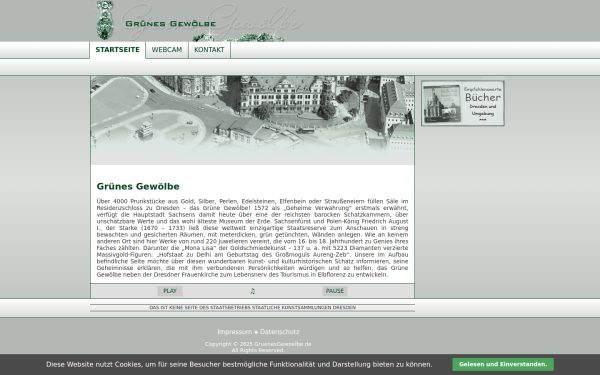This screenshot has height=375, width=600.
Task: Open the Kontakt tab
Action: point(209,50)
